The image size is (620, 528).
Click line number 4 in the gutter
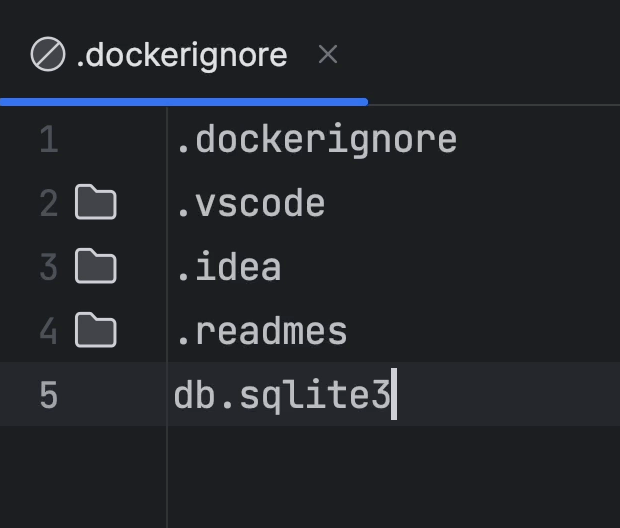pyautogui.click(x=48, y=331)
